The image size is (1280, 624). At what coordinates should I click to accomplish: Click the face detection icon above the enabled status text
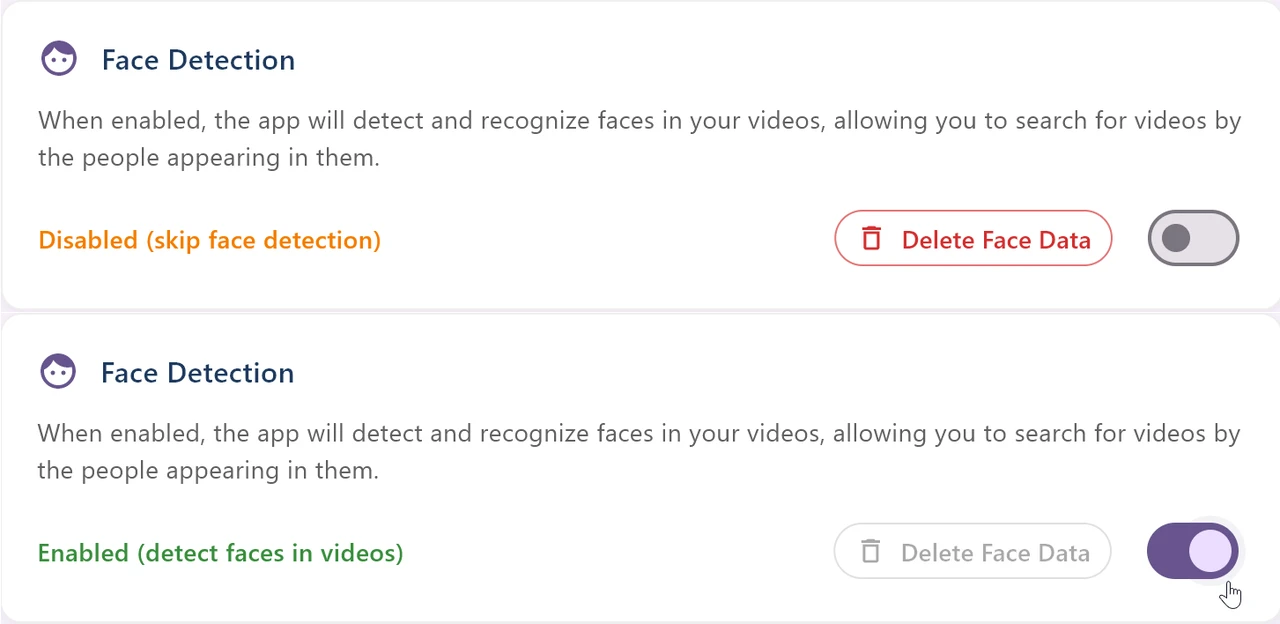(x=58, y=371)
